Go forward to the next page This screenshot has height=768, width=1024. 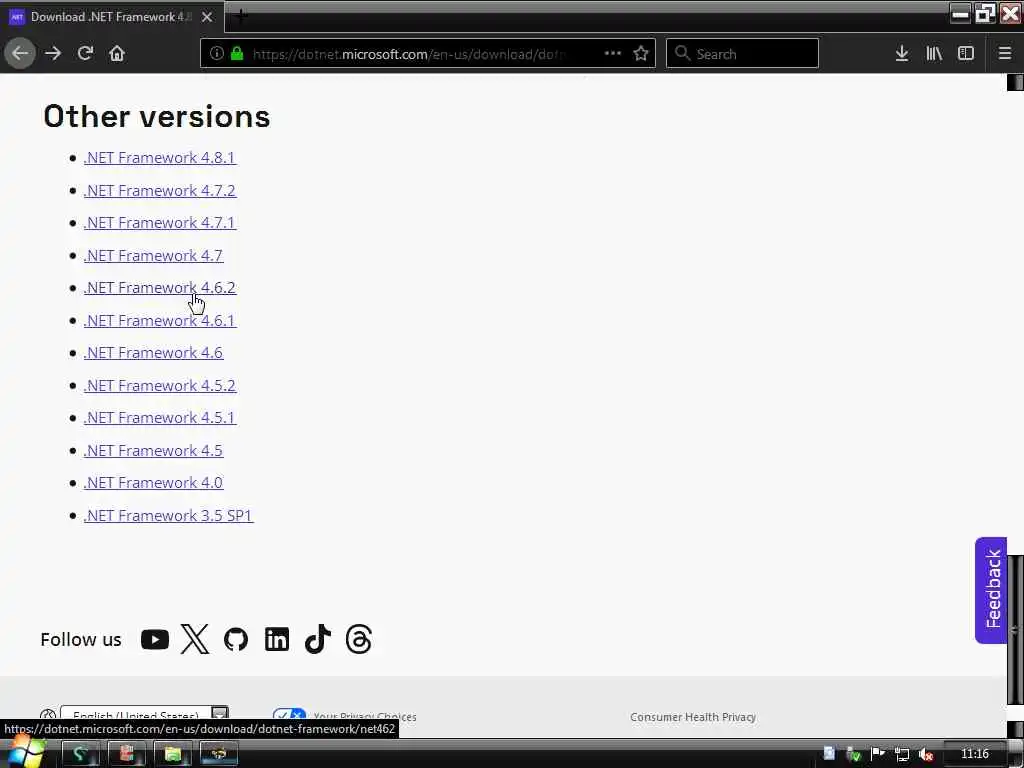click(x=53, y=54)
